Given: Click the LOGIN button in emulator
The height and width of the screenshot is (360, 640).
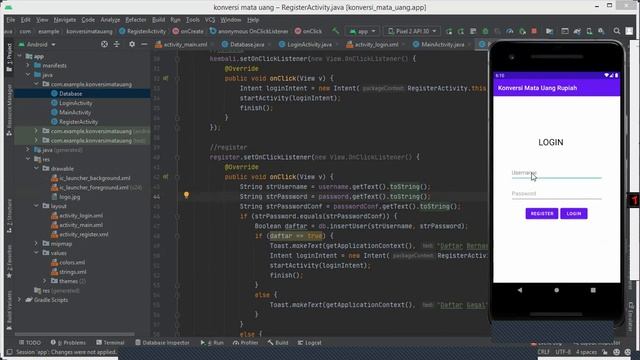Looking at the screenshot, I should pyautogui.click(x=573, y=213).
